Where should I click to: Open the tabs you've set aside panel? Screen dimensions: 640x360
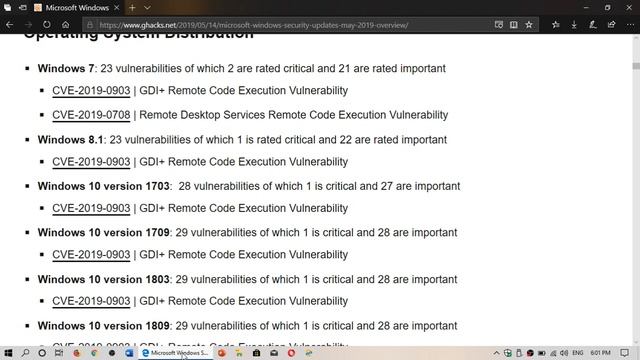point(7,8)
